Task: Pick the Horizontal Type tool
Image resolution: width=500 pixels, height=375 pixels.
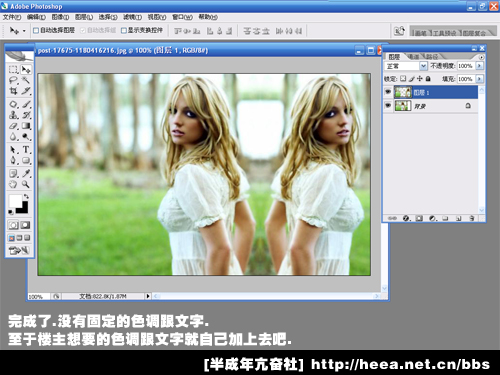Action: (x=26, y=150)
